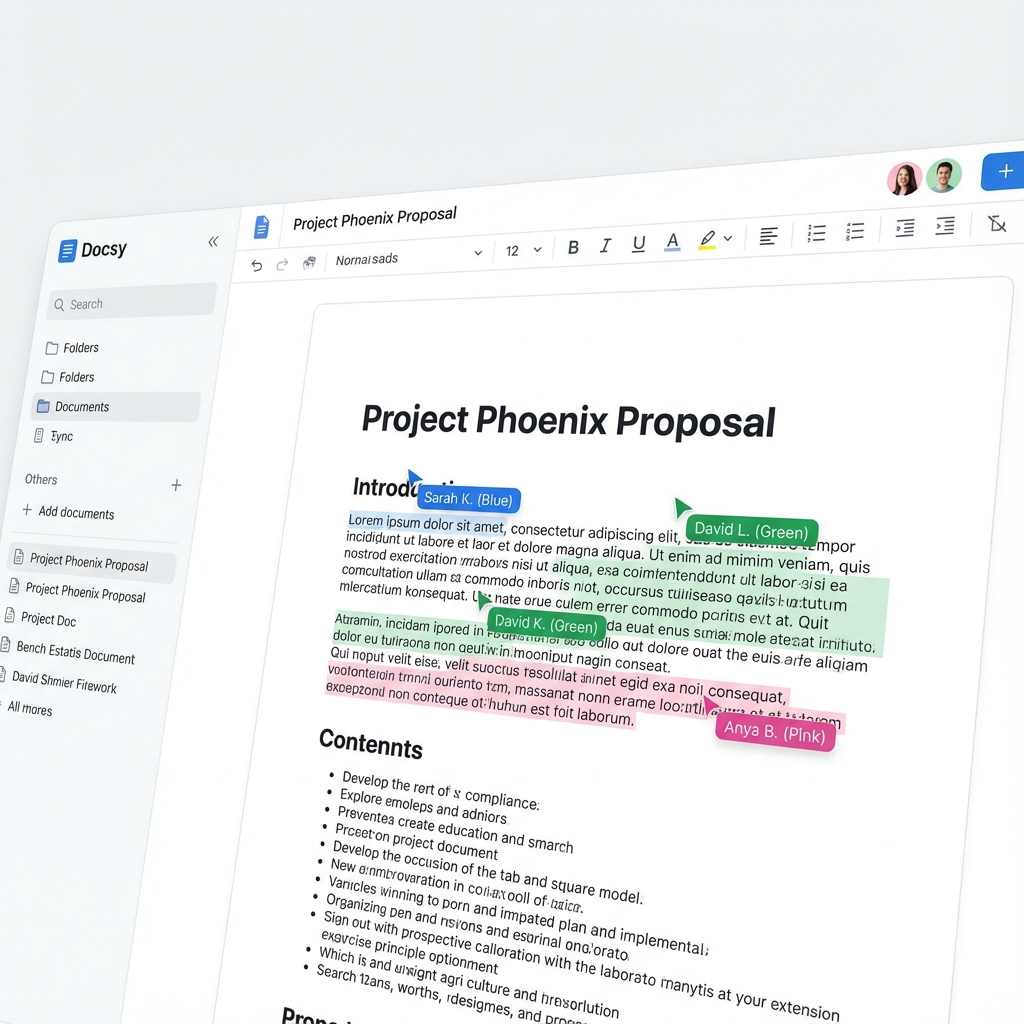
Task: Open the paragraph style dropdown
Action: coord(408,257)
